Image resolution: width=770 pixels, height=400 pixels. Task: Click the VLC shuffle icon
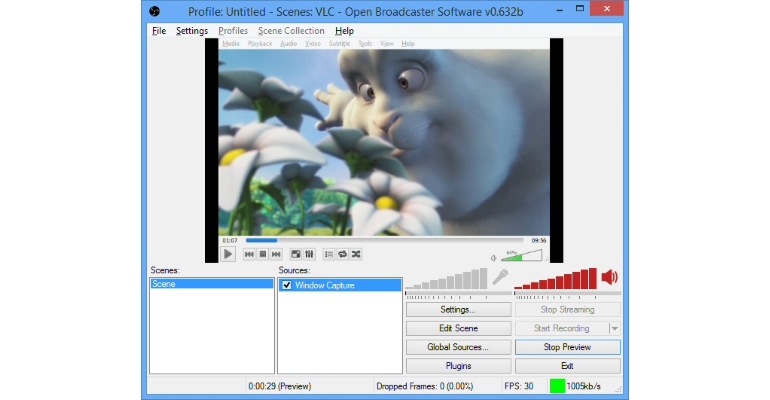click(x=356, y=254)
